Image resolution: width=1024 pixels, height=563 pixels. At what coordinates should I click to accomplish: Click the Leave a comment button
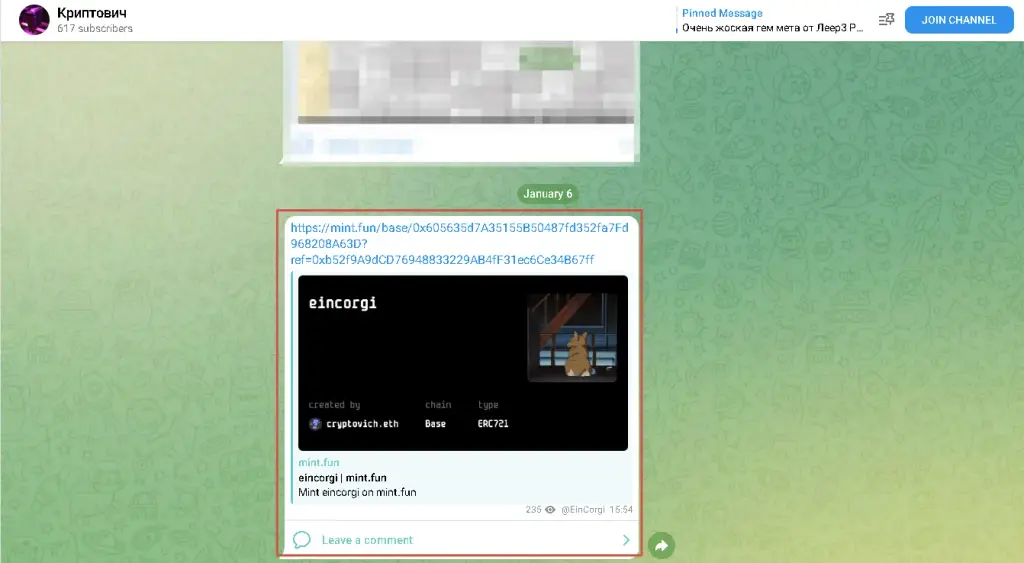click(x=460, y=539)
